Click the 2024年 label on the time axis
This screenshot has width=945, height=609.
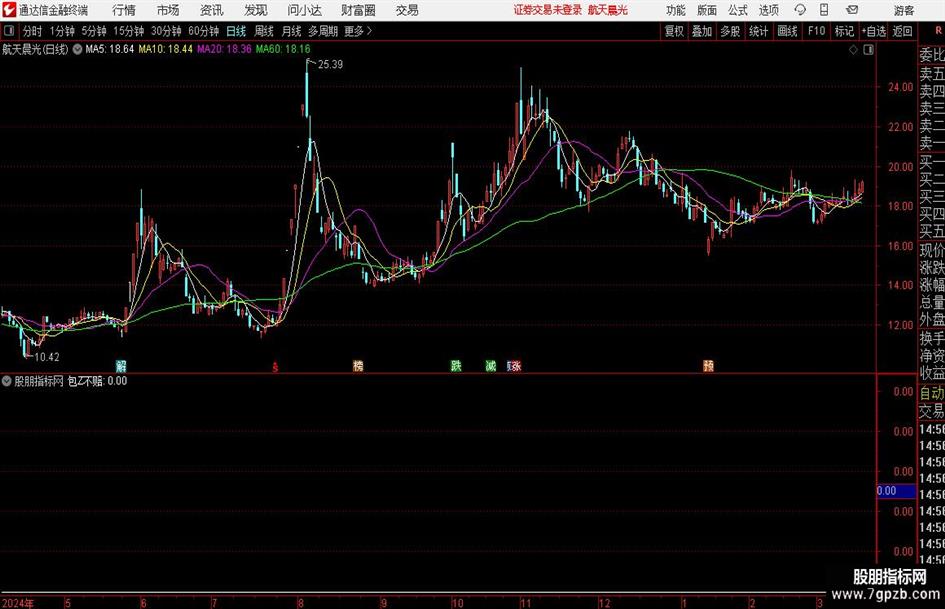point(18,603)
